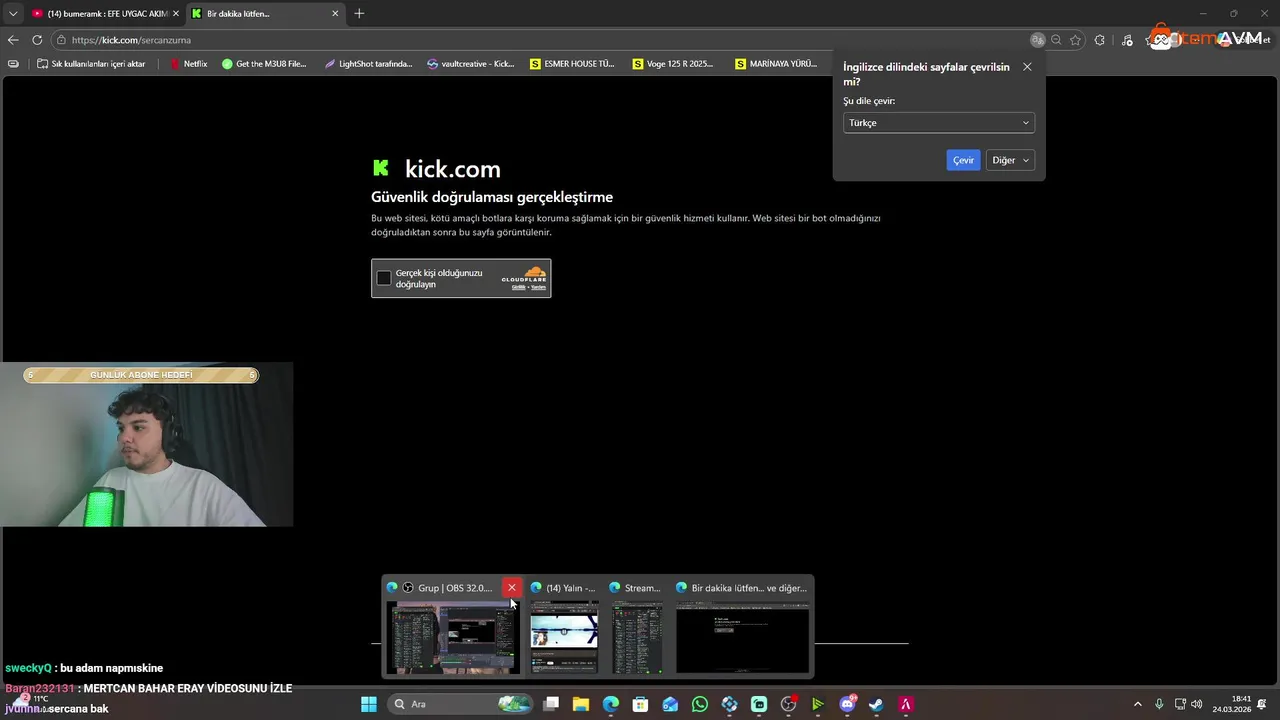Select 'Bir dakika lütfen... ve diğer...' window thumbnail
1280x720 pixels.
(742, 636)
